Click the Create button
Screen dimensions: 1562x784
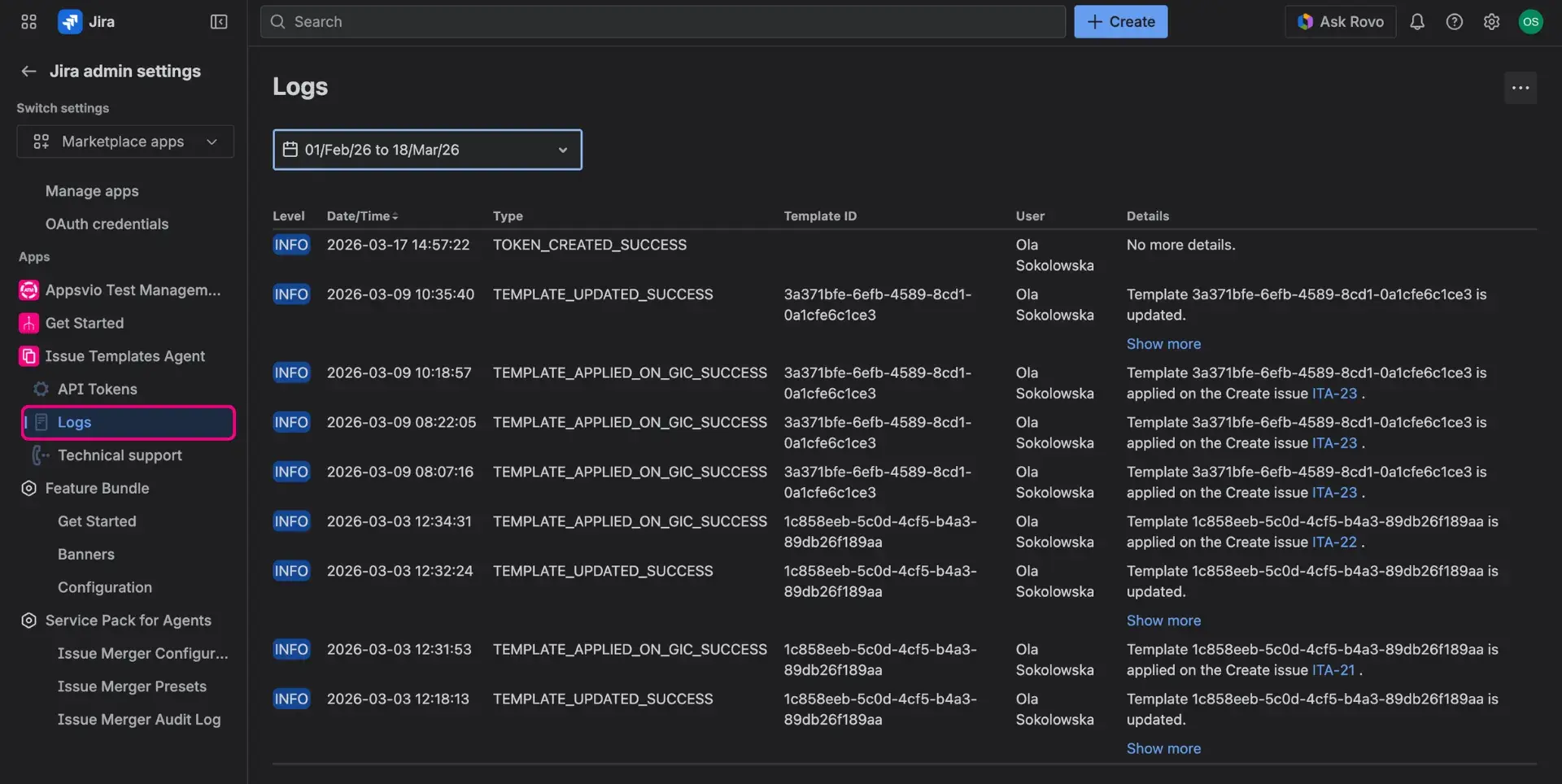click(x=1120, y=22)
